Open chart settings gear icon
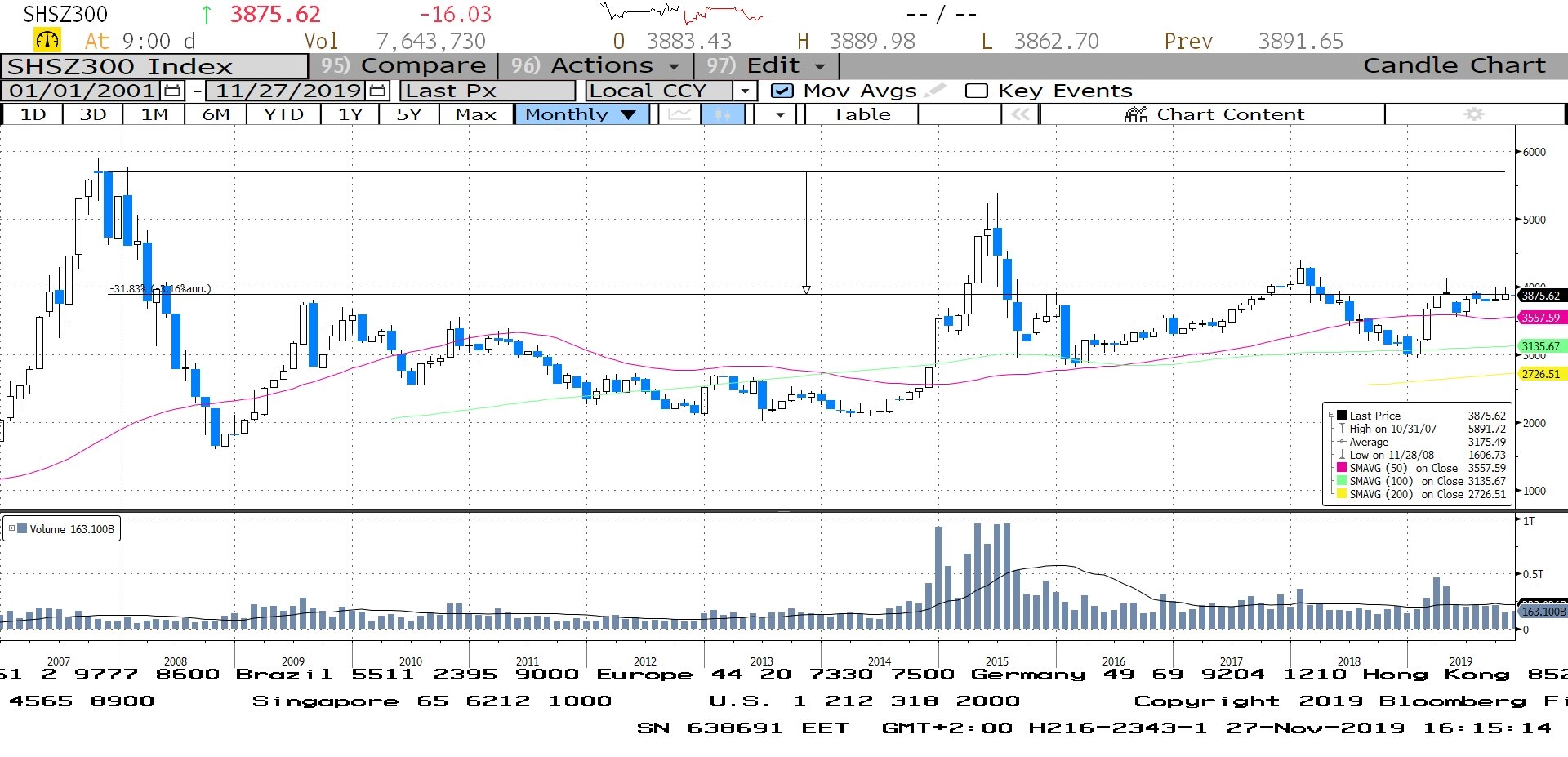The height and width of the screenshot is (757, 1568). pyautogui.click(x=1473, y=114)
